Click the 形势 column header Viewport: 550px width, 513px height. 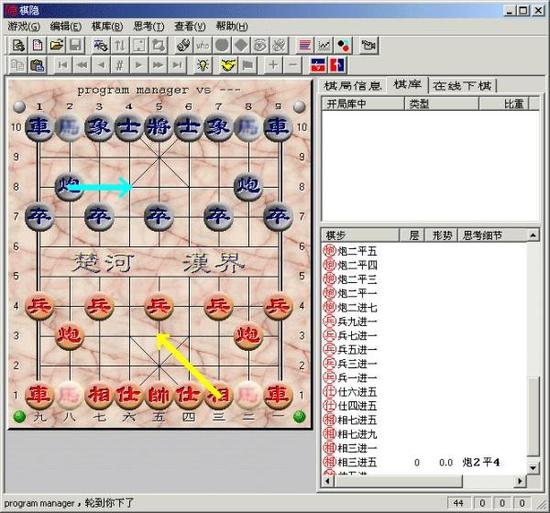click(441, 235)
